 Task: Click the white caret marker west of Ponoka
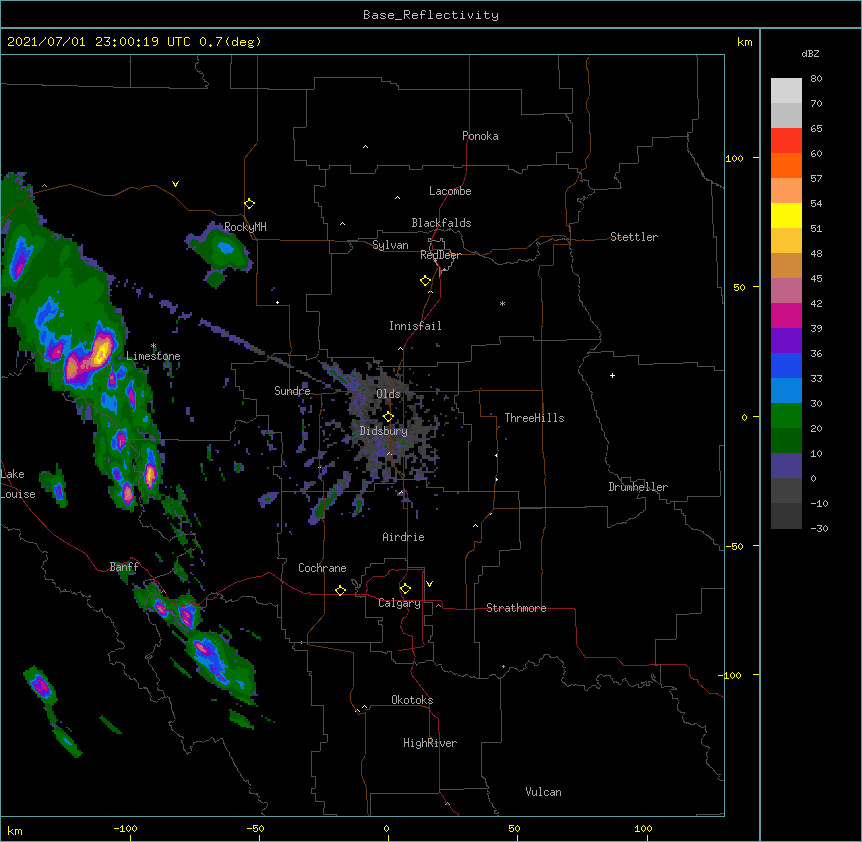(x=366, y=147)
